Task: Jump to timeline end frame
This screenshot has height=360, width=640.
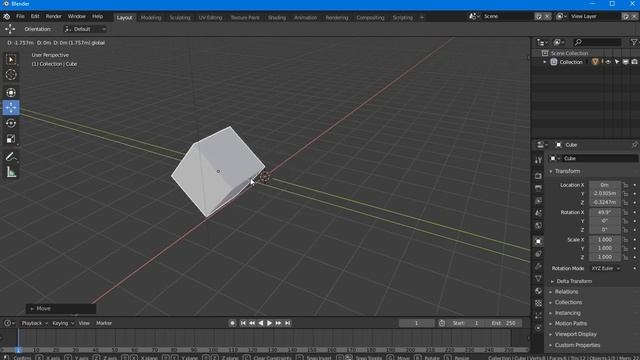Action: point(288,323)
